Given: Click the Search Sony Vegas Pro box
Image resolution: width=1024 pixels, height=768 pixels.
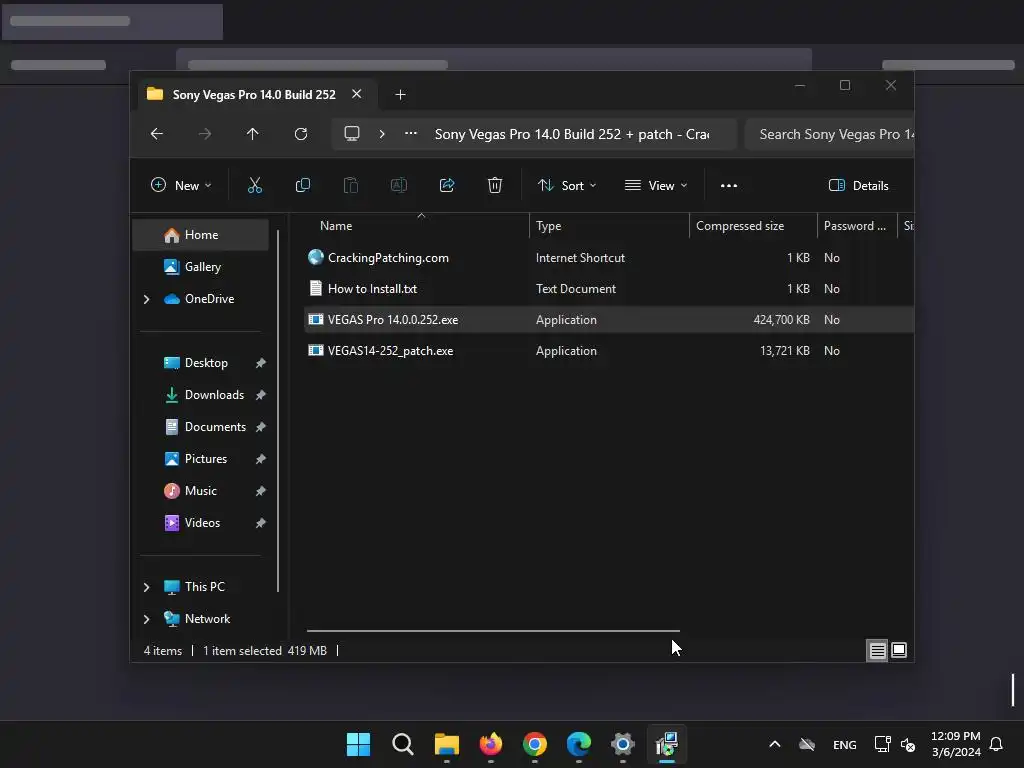Looking at the screenshot, I should (829, 134).
